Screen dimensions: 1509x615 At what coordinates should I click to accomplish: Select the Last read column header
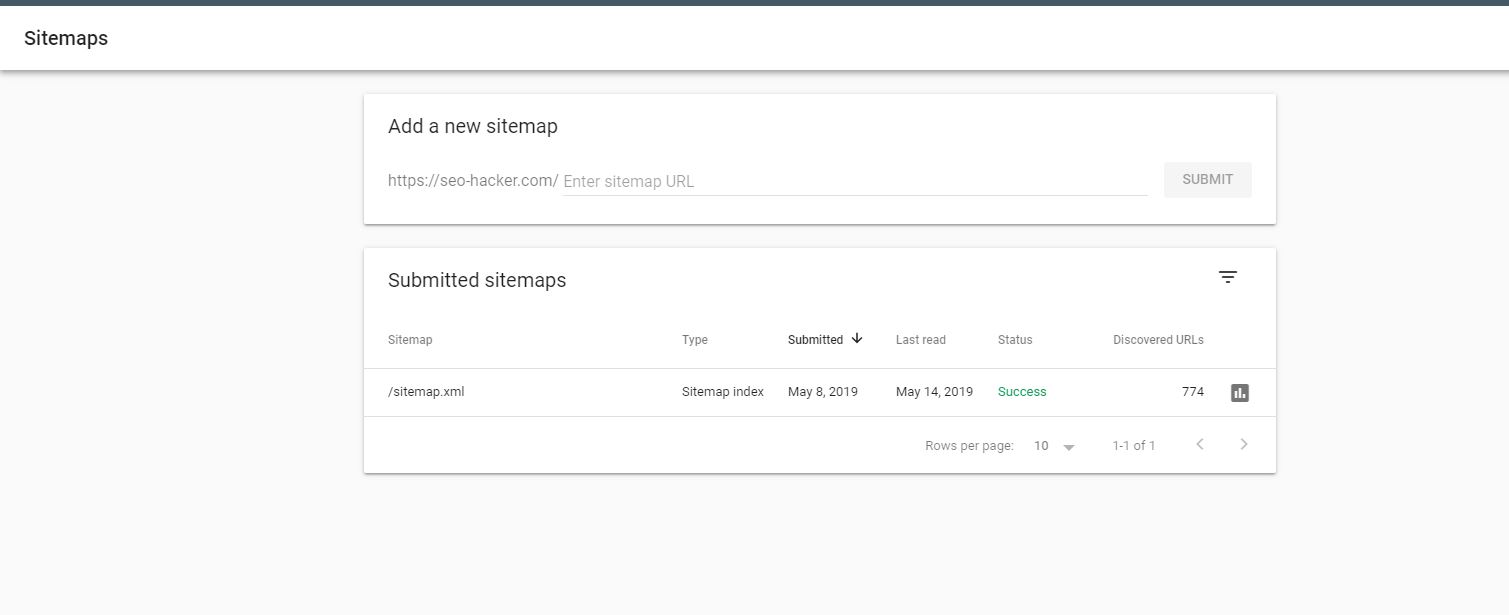click(920, 340)
